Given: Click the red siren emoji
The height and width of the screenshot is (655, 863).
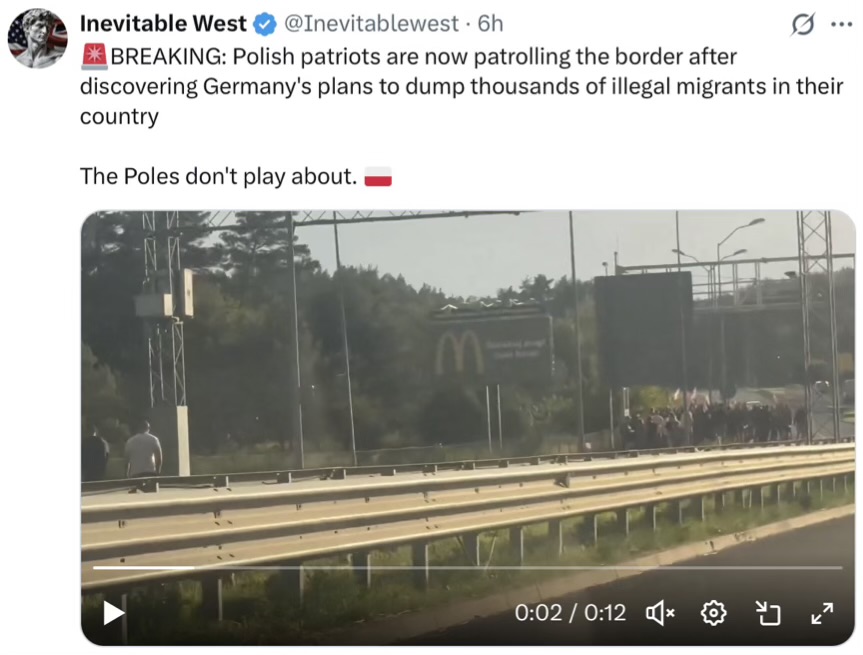Looking at the screenshot, I should tap(94, 57).
